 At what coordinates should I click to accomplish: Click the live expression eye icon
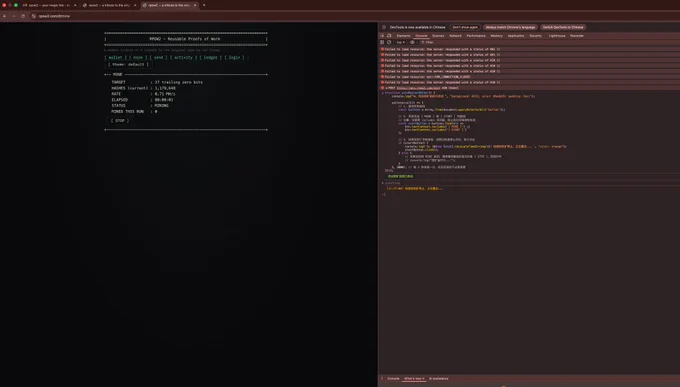pos(412,43)
